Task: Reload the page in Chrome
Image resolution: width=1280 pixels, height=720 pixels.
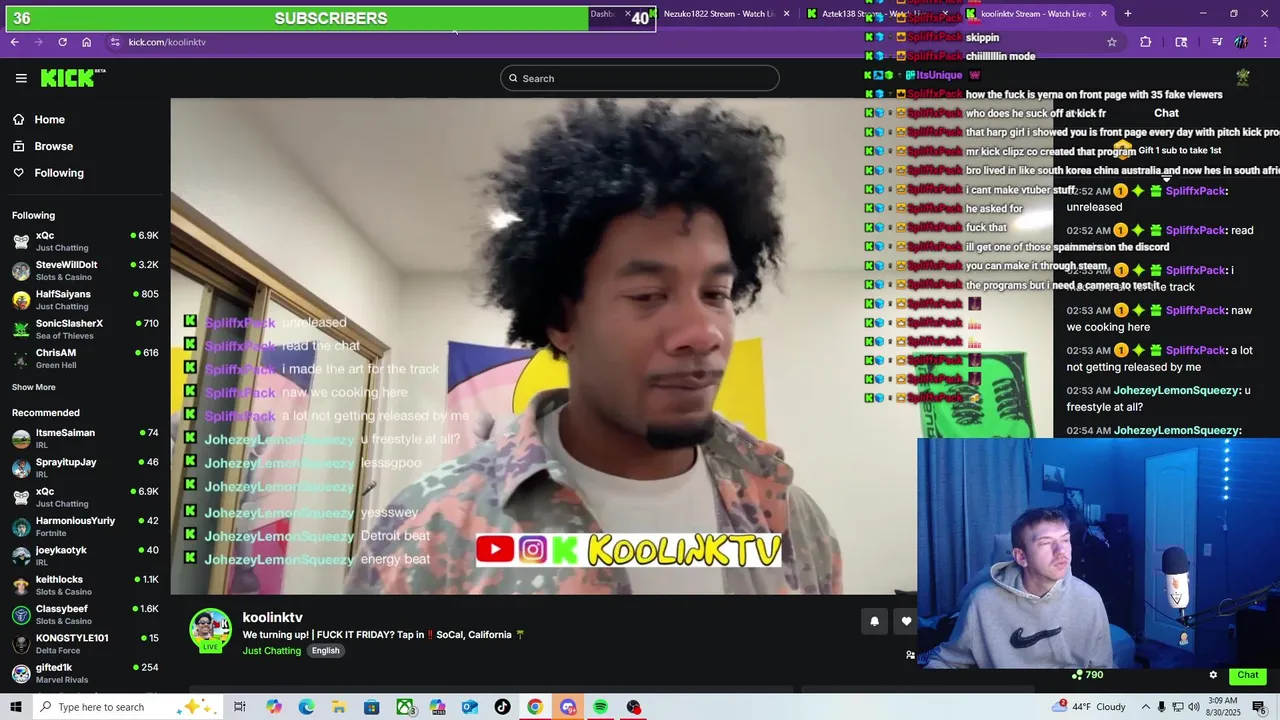Action: point(62,42)
